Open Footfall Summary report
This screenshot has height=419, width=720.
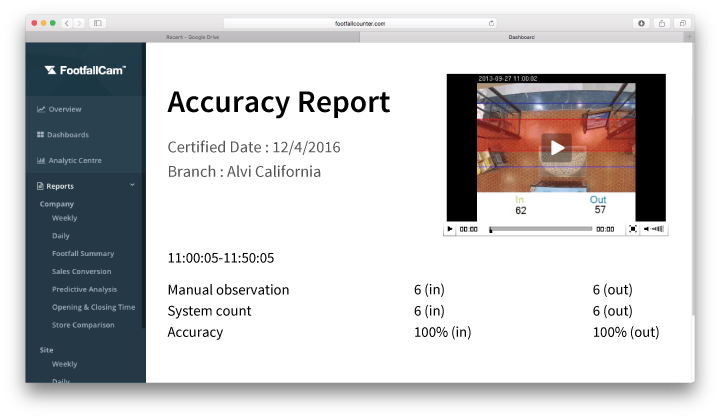83,254
